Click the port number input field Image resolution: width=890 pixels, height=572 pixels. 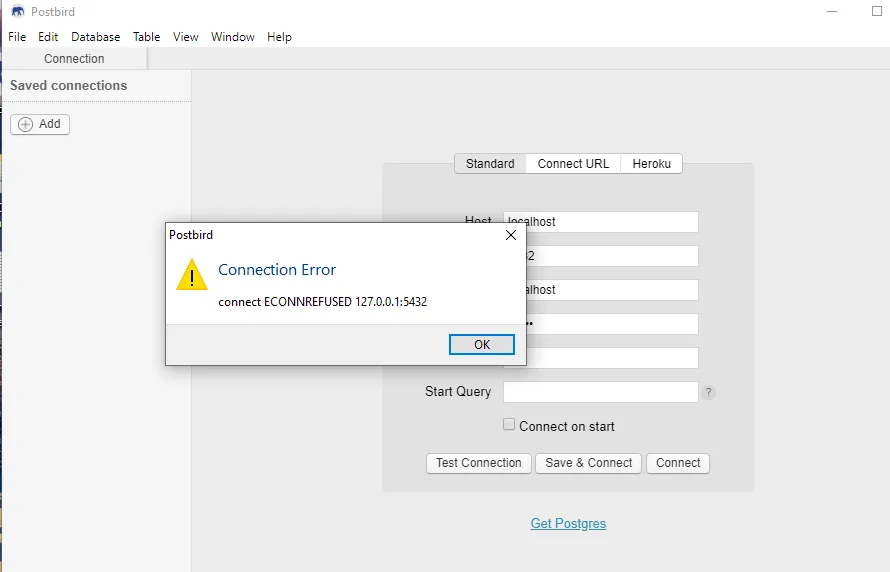pyautogui.click(x=612, y=256)
